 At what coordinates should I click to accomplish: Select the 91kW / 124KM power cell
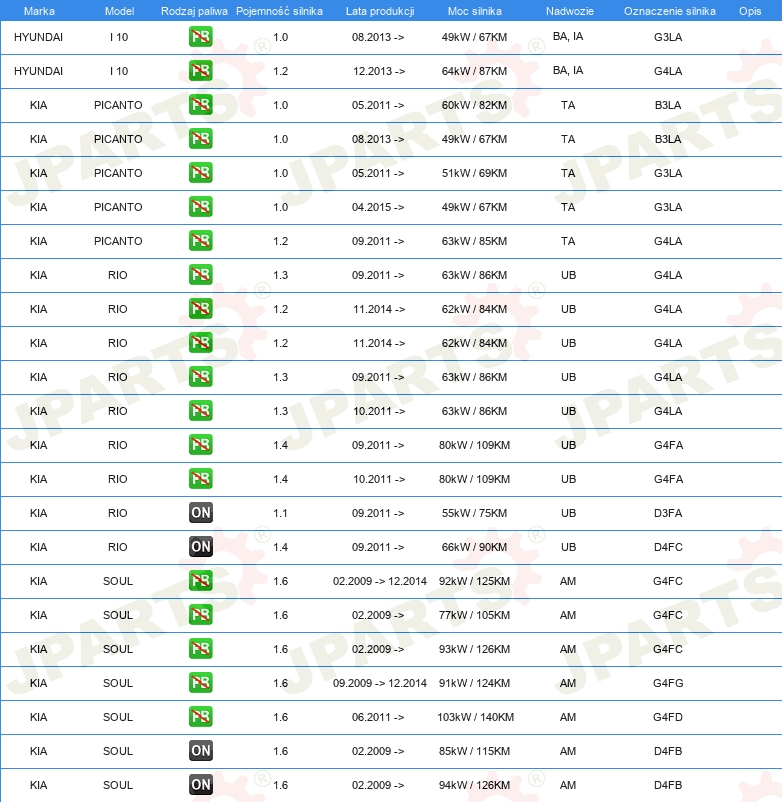tap(475, 683)
